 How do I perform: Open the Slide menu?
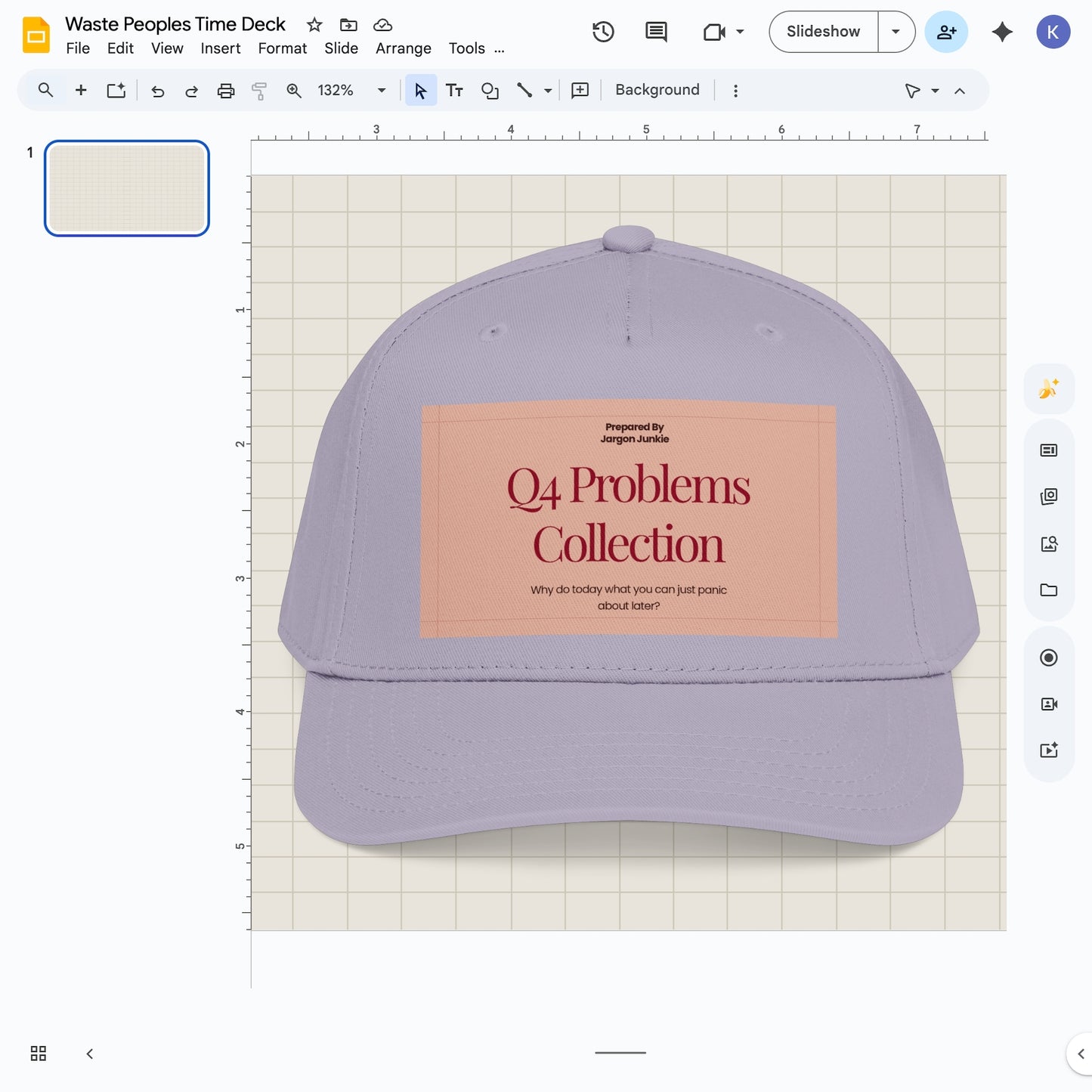pyautogui.click(x=341, y=48)
